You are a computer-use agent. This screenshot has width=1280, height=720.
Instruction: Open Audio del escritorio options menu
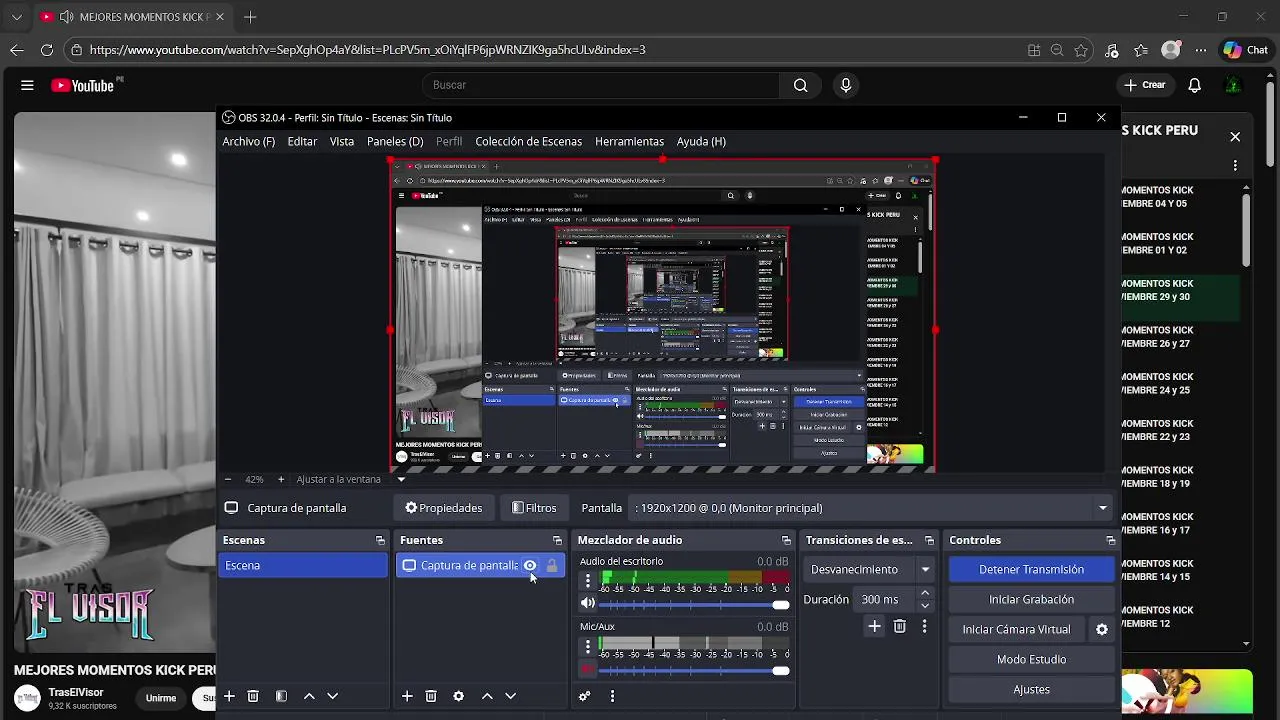point(588,580)
